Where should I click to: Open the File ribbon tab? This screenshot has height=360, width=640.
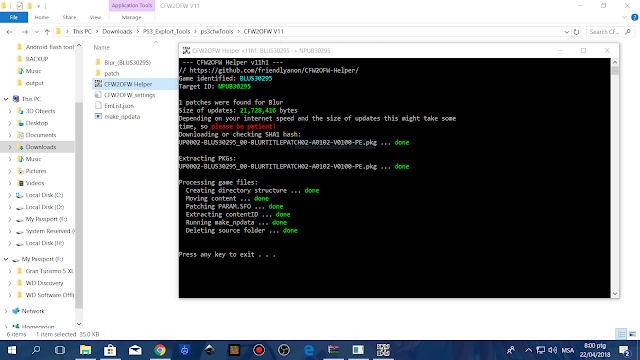pos(14,18)
